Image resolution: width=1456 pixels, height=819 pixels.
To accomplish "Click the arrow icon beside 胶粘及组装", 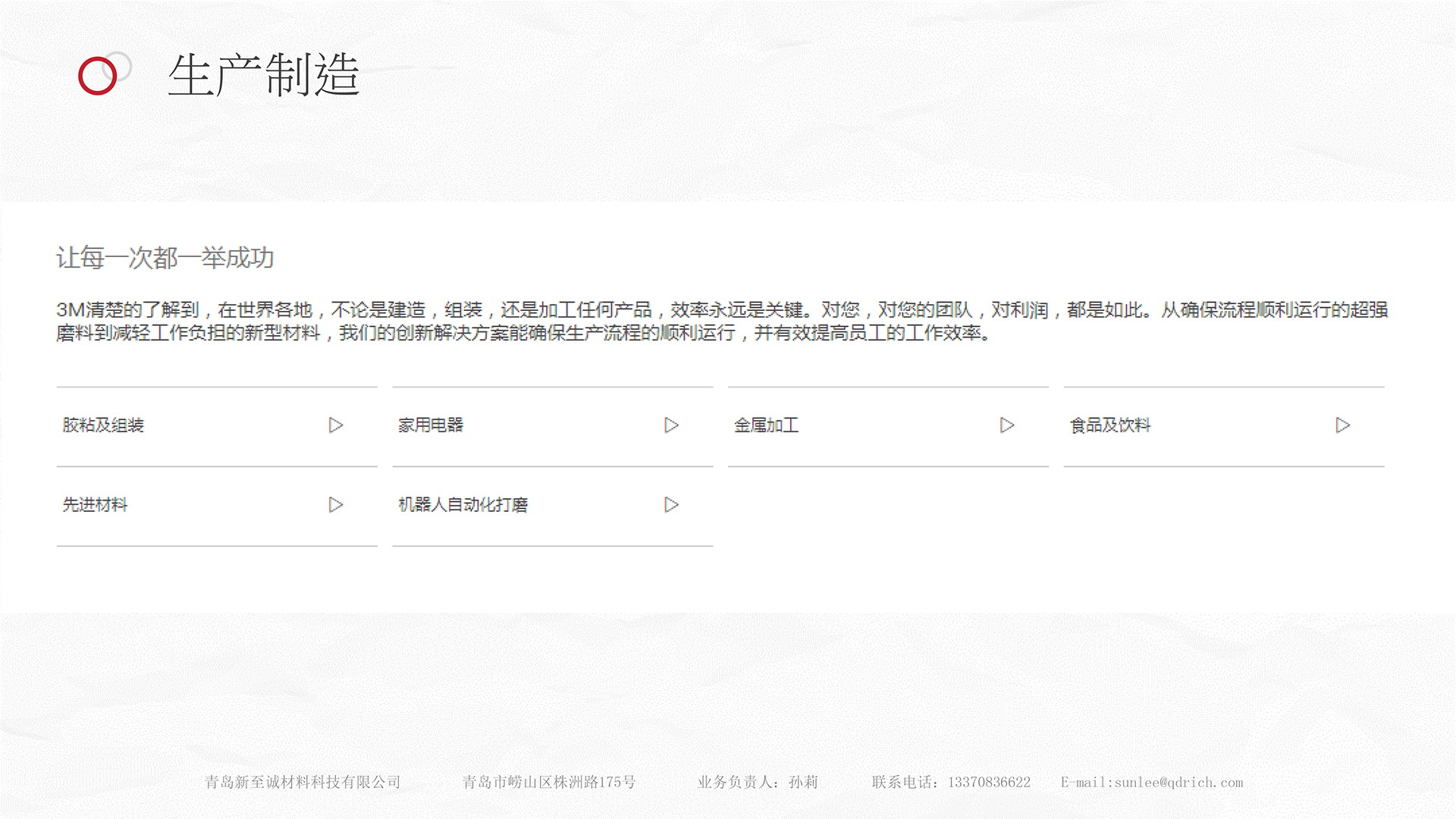I will pos(336,425).
